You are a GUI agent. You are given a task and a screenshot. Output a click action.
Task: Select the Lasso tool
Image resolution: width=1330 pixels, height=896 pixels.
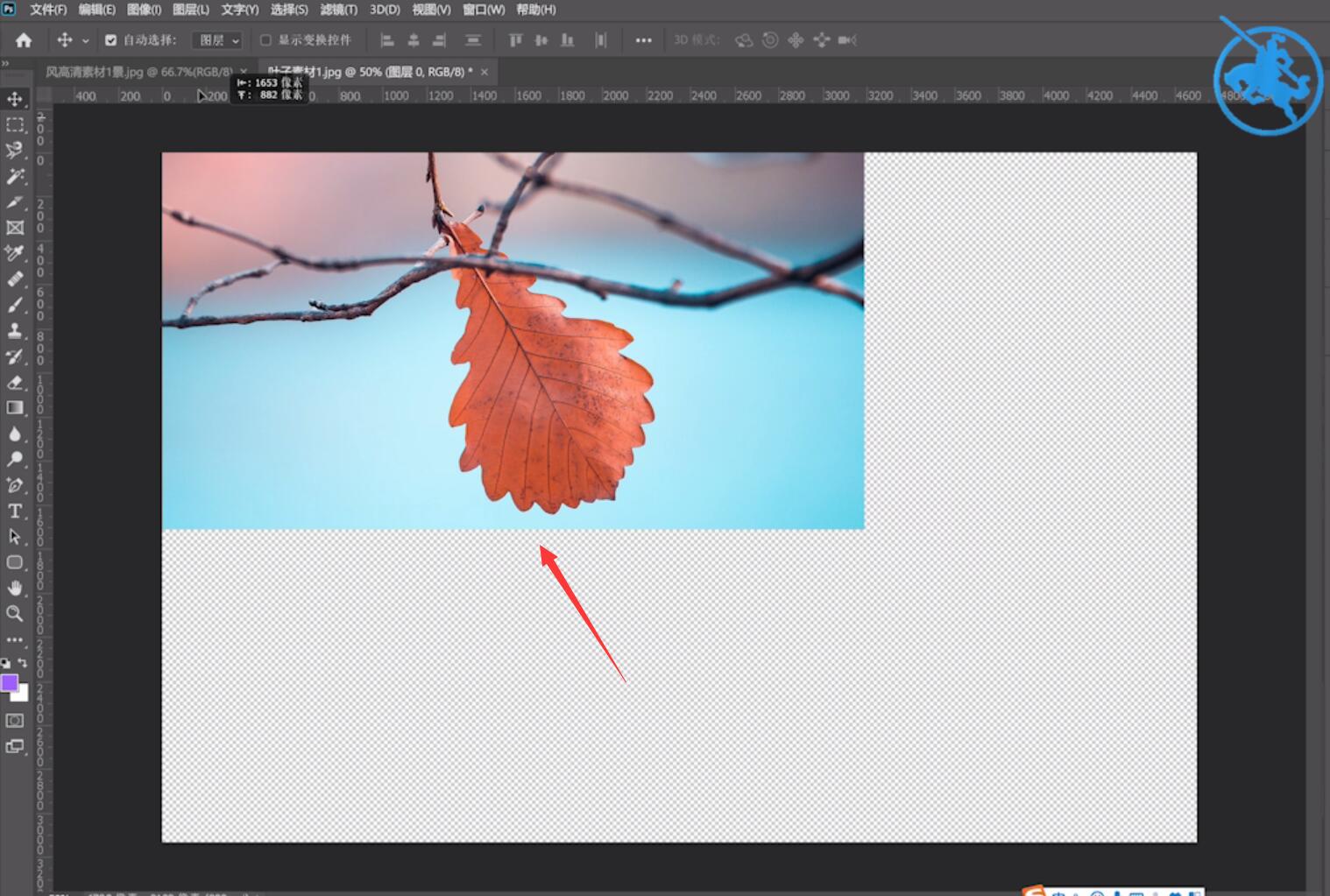(x=15, y=151)
